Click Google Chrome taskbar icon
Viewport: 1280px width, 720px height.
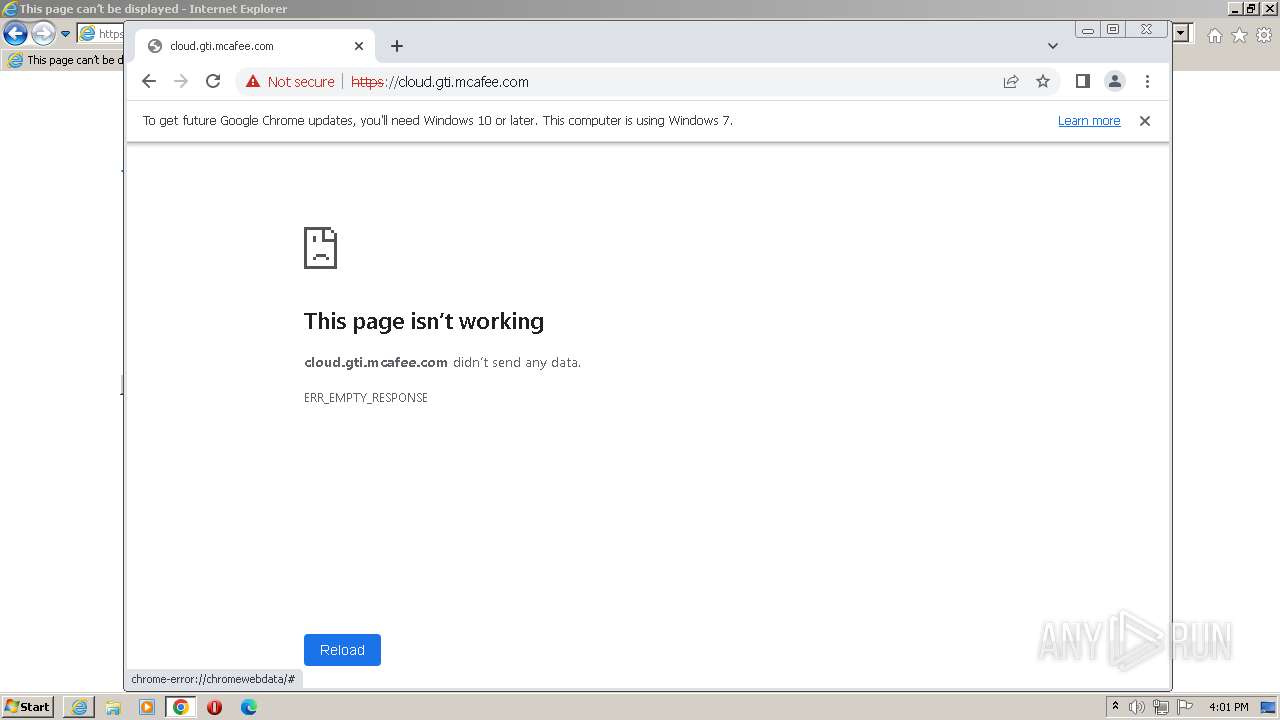181,707
